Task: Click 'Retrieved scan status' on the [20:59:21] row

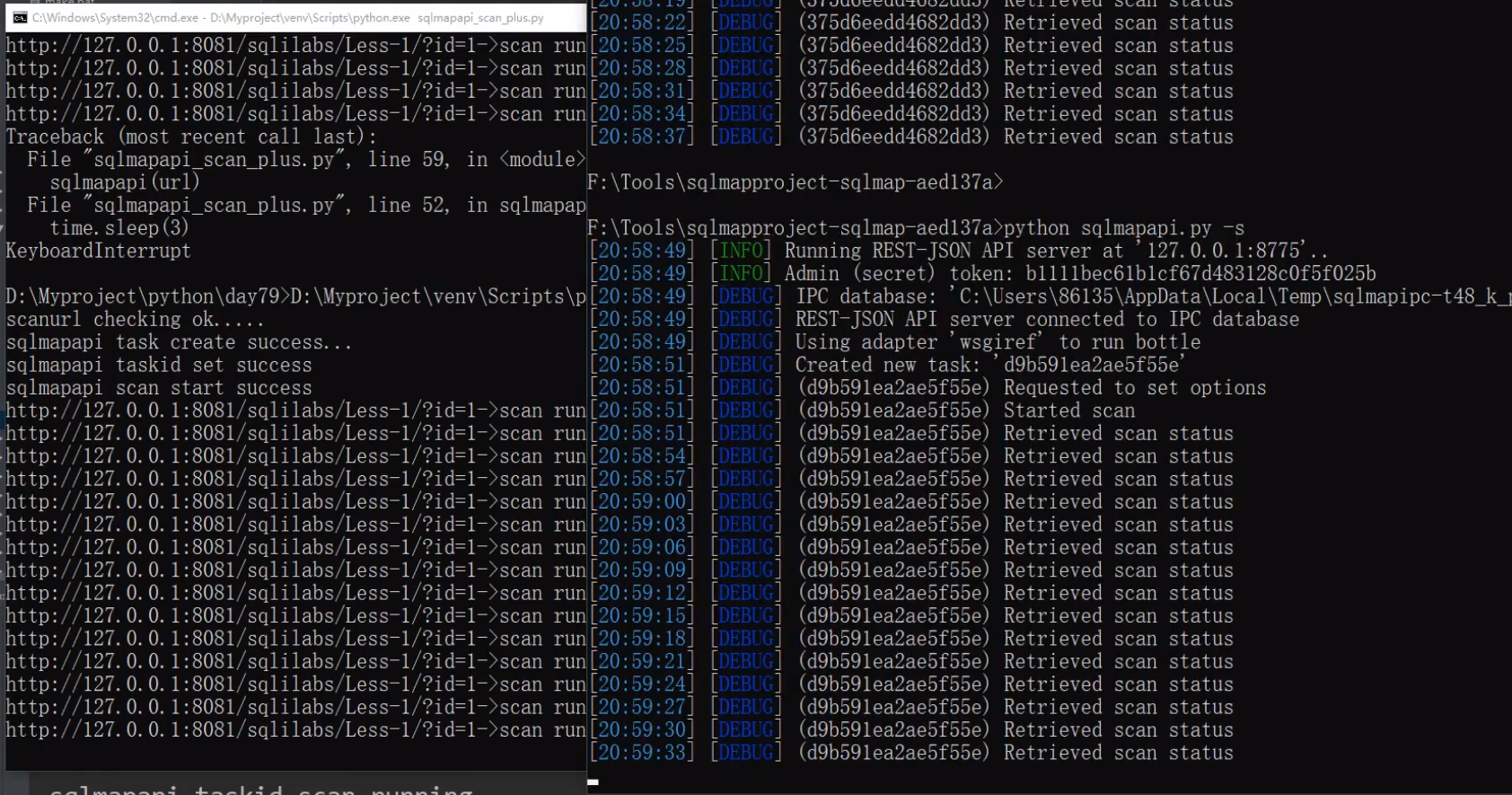Action: pos(1119,661)
